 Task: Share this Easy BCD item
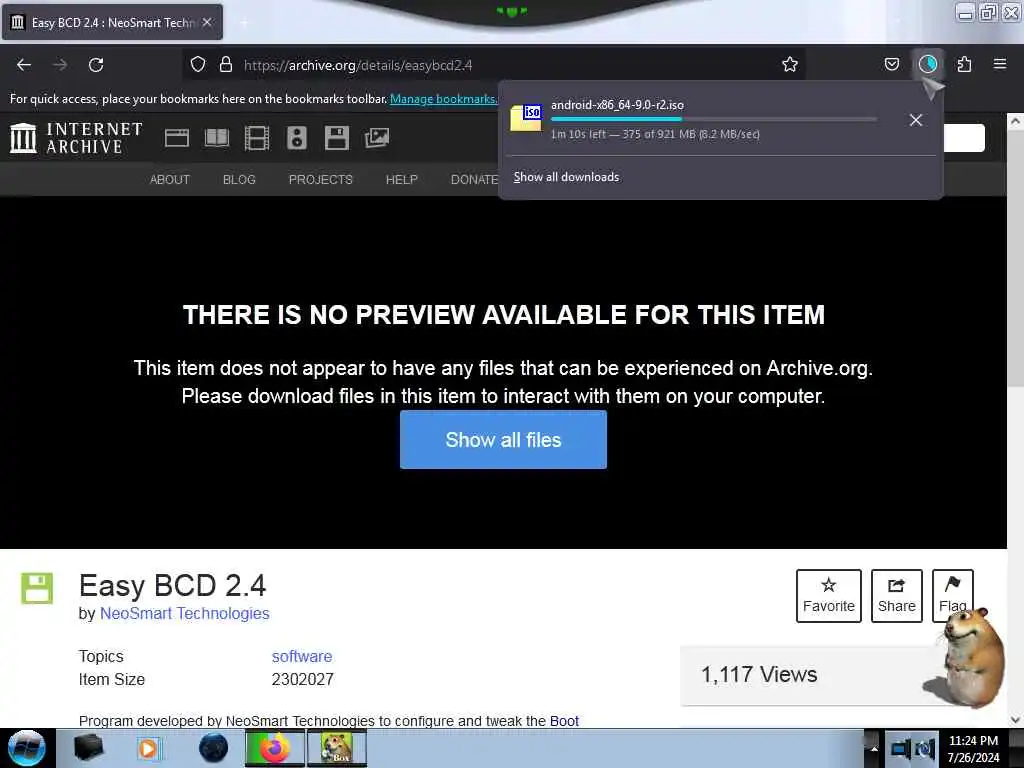pyautogui.click(x=897, y=596)
